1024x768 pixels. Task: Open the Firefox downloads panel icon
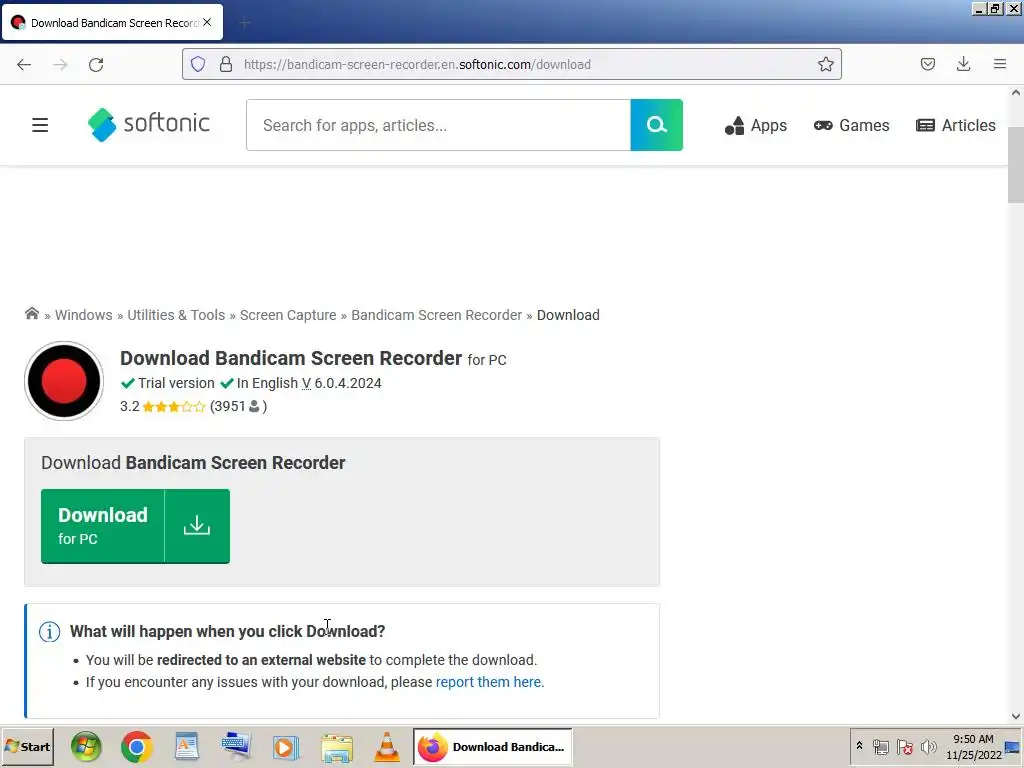963,64
